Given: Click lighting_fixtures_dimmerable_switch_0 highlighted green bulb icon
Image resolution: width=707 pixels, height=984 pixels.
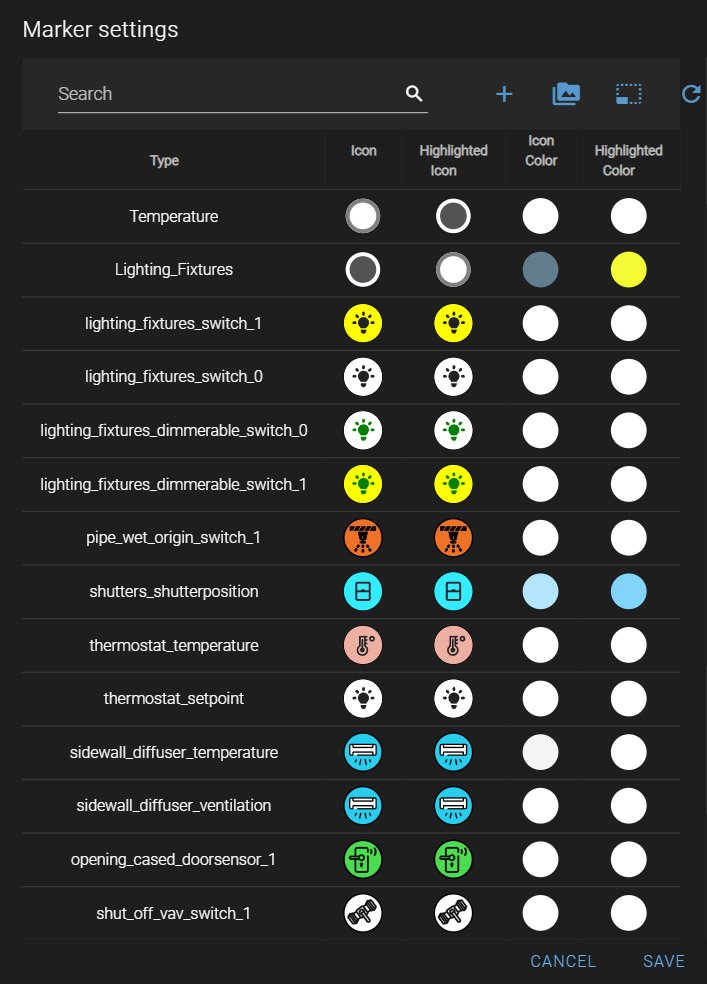Looking at the screenshot, I should [454, 430].
